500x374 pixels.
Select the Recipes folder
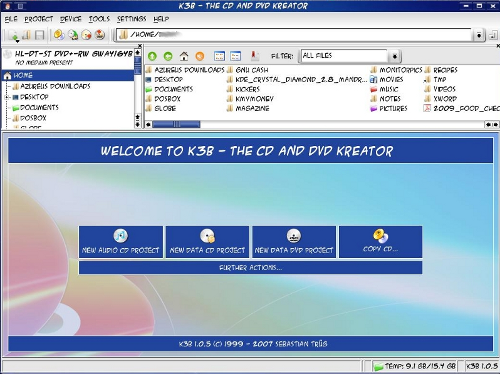(x=441, y=70)
